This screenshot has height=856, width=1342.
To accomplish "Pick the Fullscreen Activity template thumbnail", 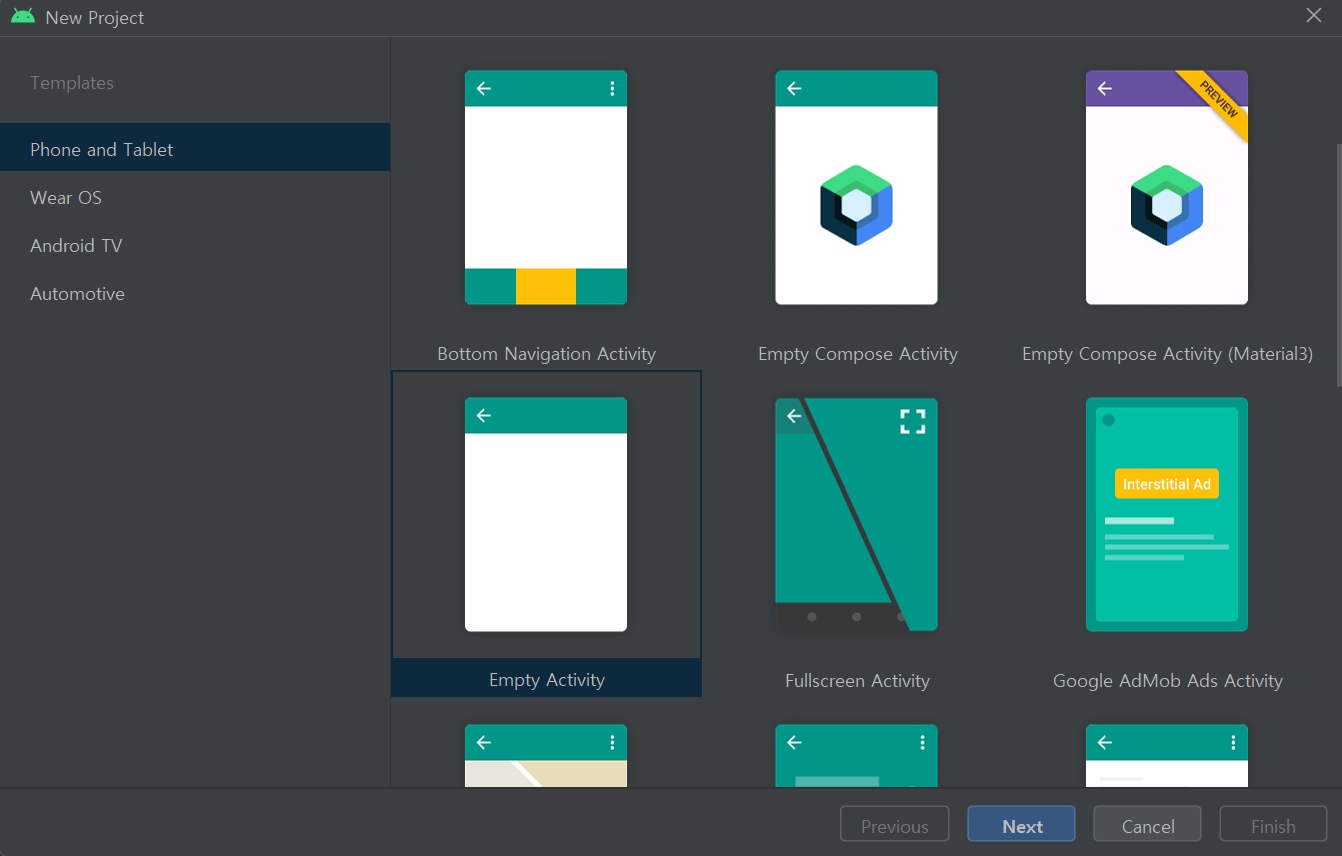I will coord(856,514).
